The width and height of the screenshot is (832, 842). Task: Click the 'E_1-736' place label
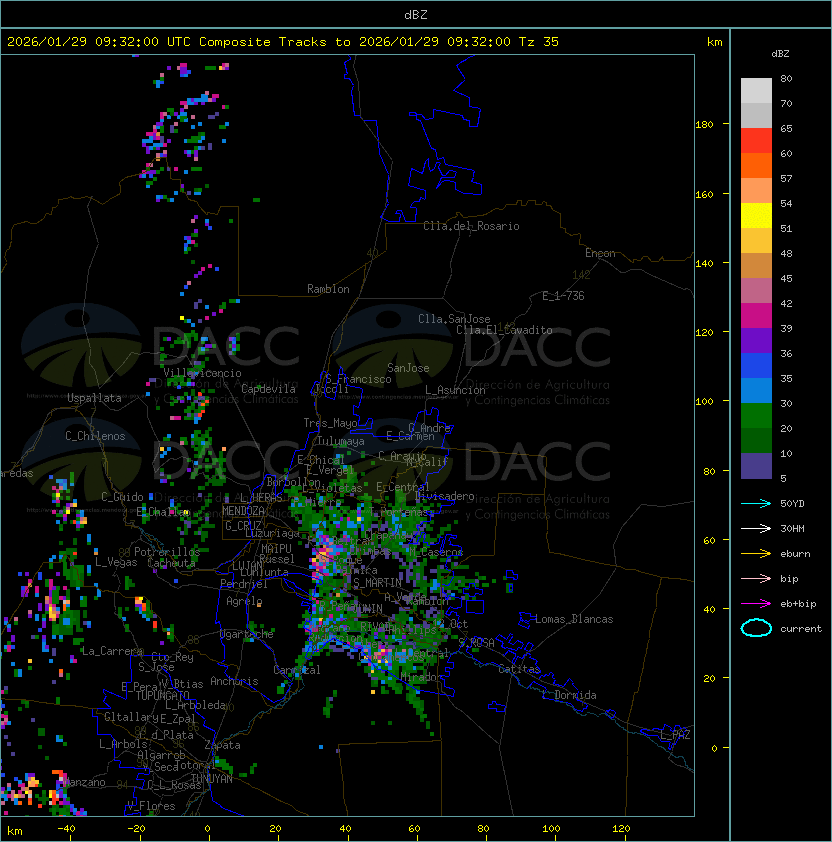pyautogui.click(x=563, y=296)
